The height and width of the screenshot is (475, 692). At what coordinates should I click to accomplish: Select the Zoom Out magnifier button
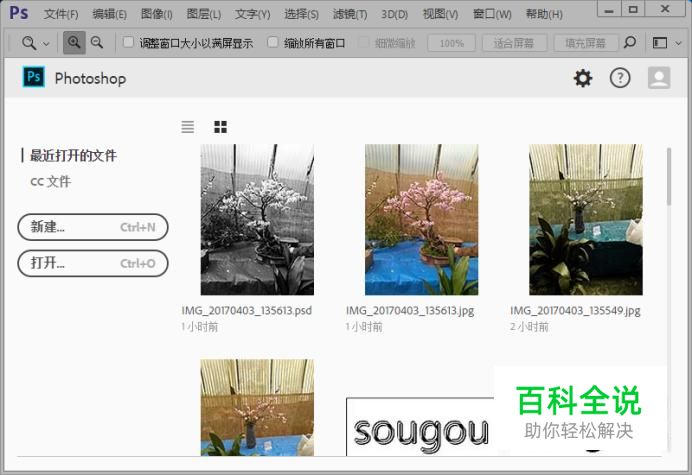click(x=97, y=43)
